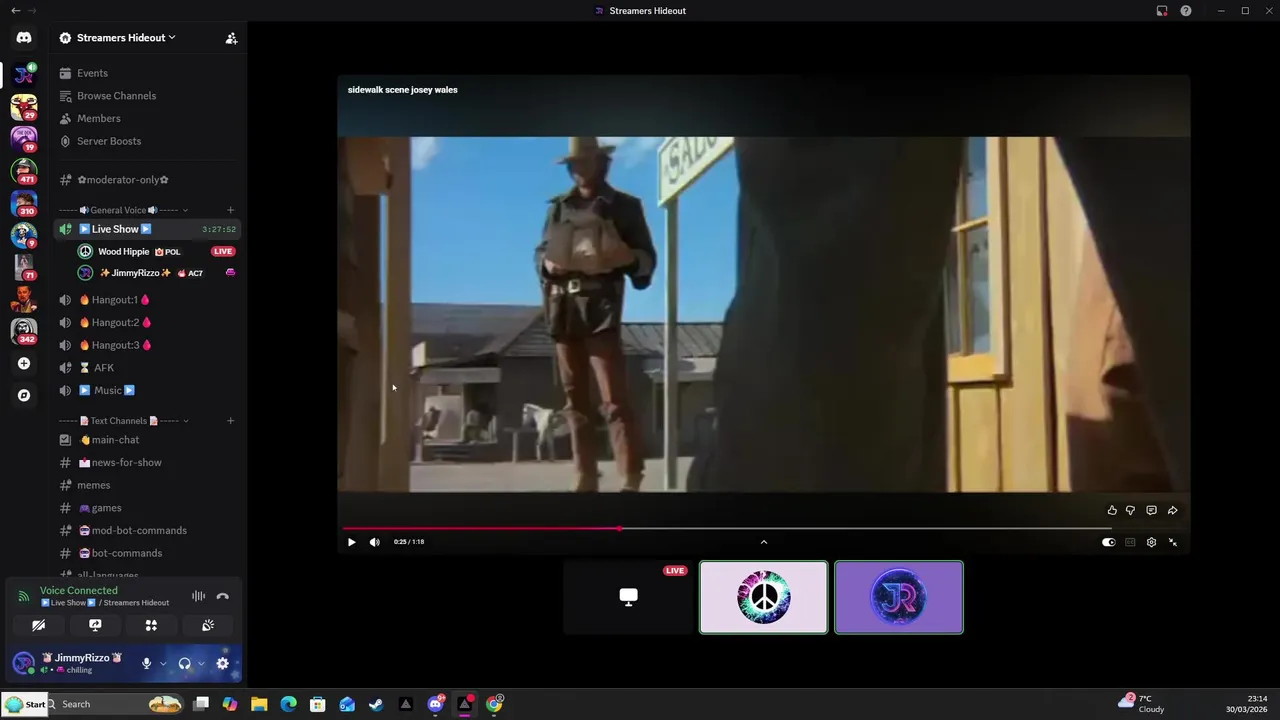Play the sidewalk scene video

pyautogui.click(x=351, y=542)
